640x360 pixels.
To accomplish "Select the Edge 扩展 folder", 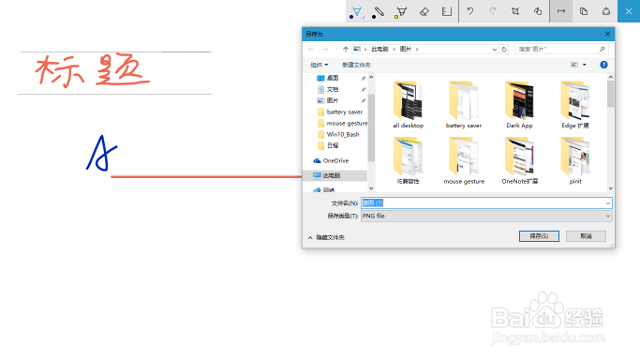I will (x=575, y=104).
